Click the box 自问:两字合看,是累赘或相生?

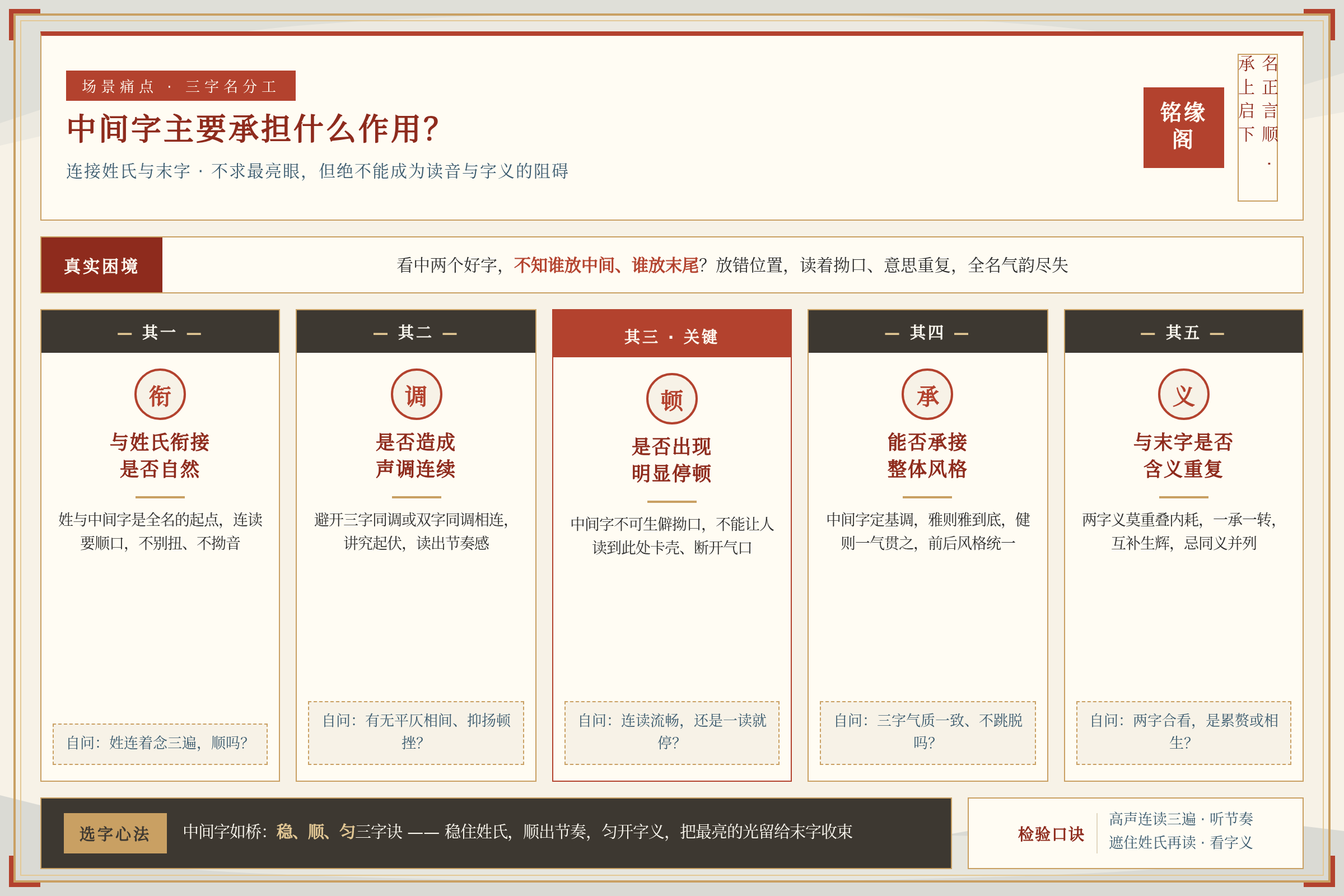click(1183, 733)
